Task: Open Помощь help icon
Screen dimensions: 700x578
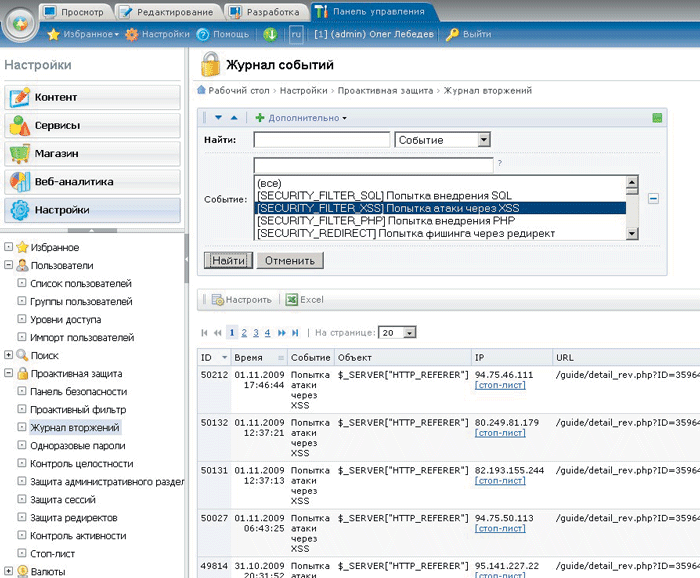Action: pyautogui.click(x=203, y=34)
